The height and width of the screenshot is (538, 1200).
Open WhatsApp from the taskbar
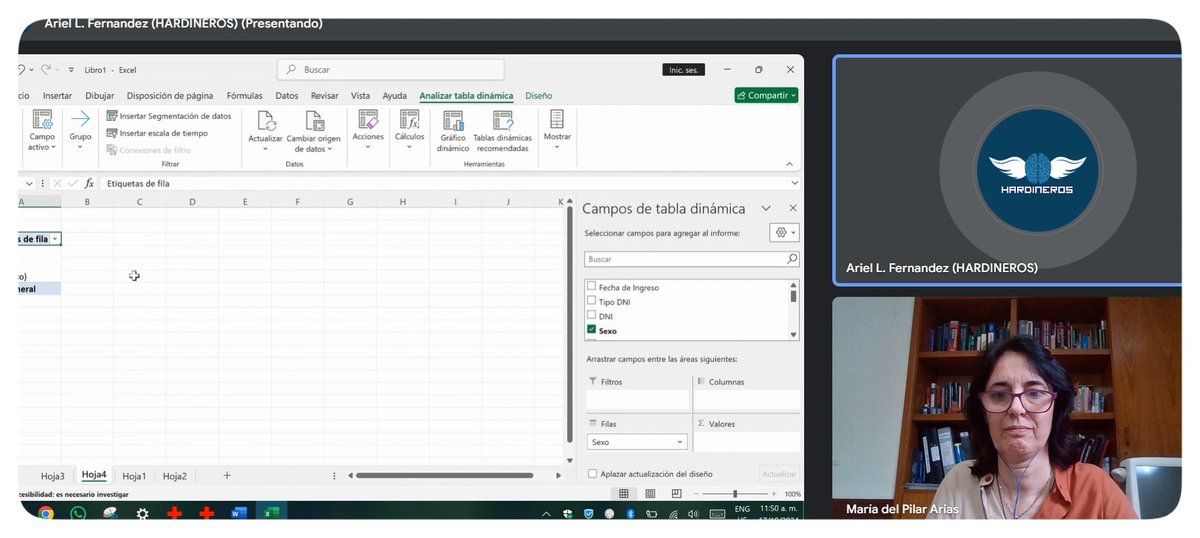coord(78,513)
